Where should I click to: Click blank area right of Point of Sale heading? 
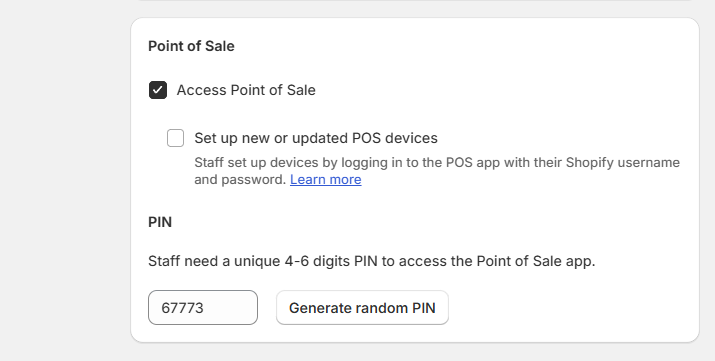point(456,46)
